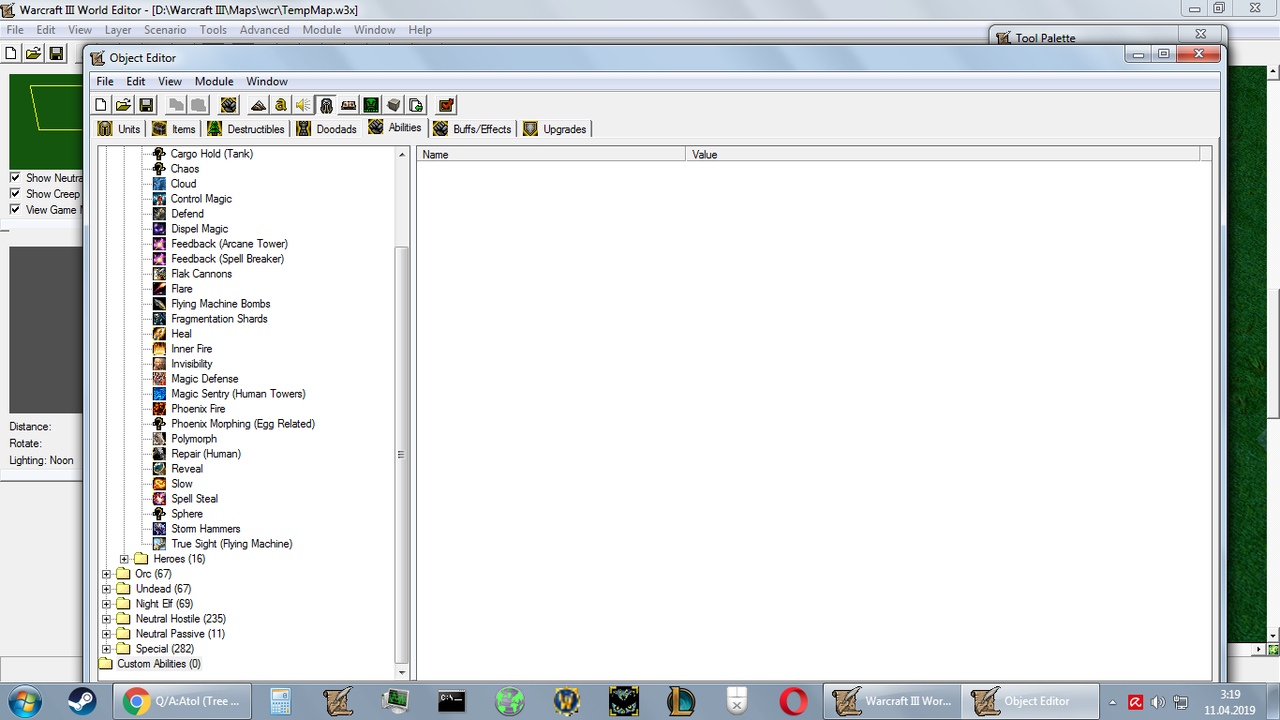Click the Paste icon in Object Editor toolbar
This screenshot has width=1280, height=720.
pyautogui.click(x=198, y=105)
